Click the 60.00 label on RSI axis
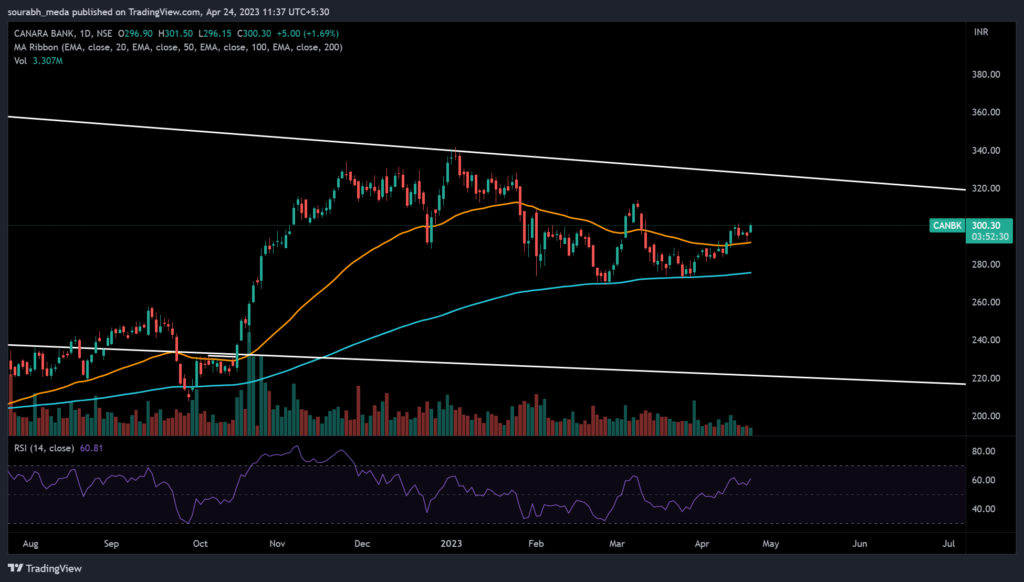Image resolution: width=1024 pixels, height=582 pixels. 984,480
